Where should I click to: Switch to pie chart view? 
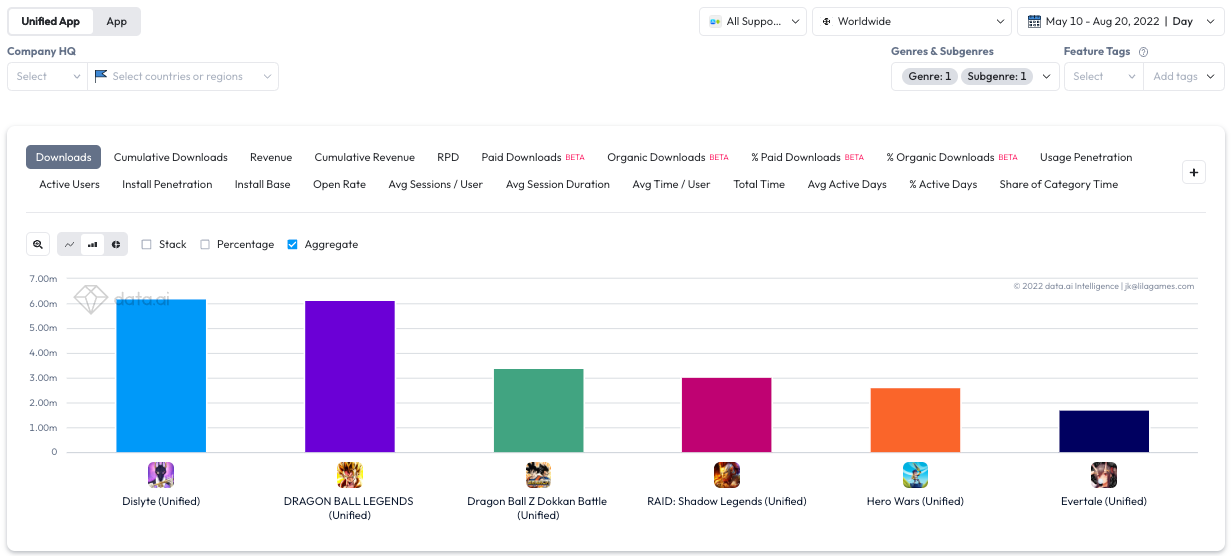pos(115,244)
